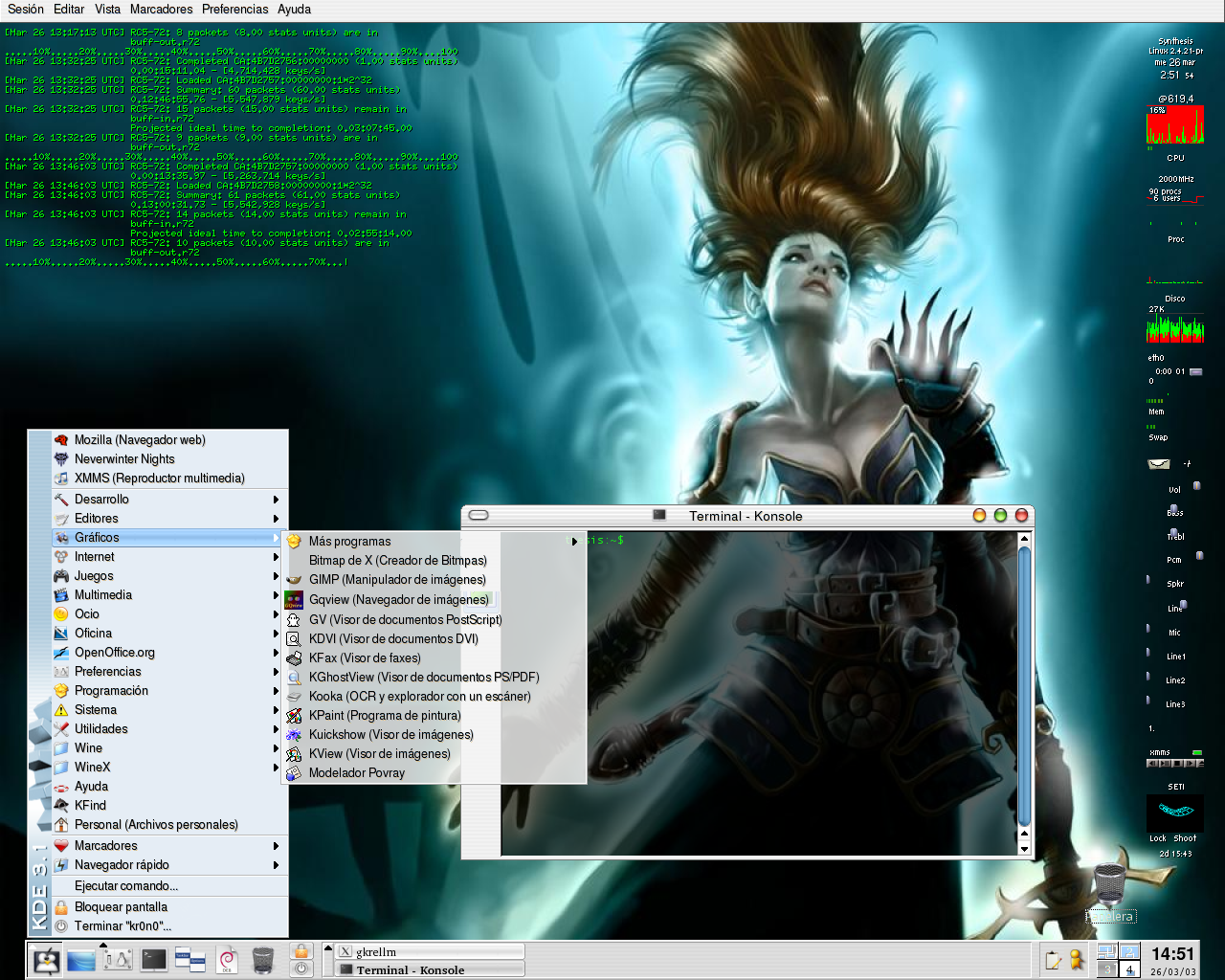The width and height of the screenshot is (1225, 980).
Task: Open the trash can desktop icon
Action: click(1110, 883)
